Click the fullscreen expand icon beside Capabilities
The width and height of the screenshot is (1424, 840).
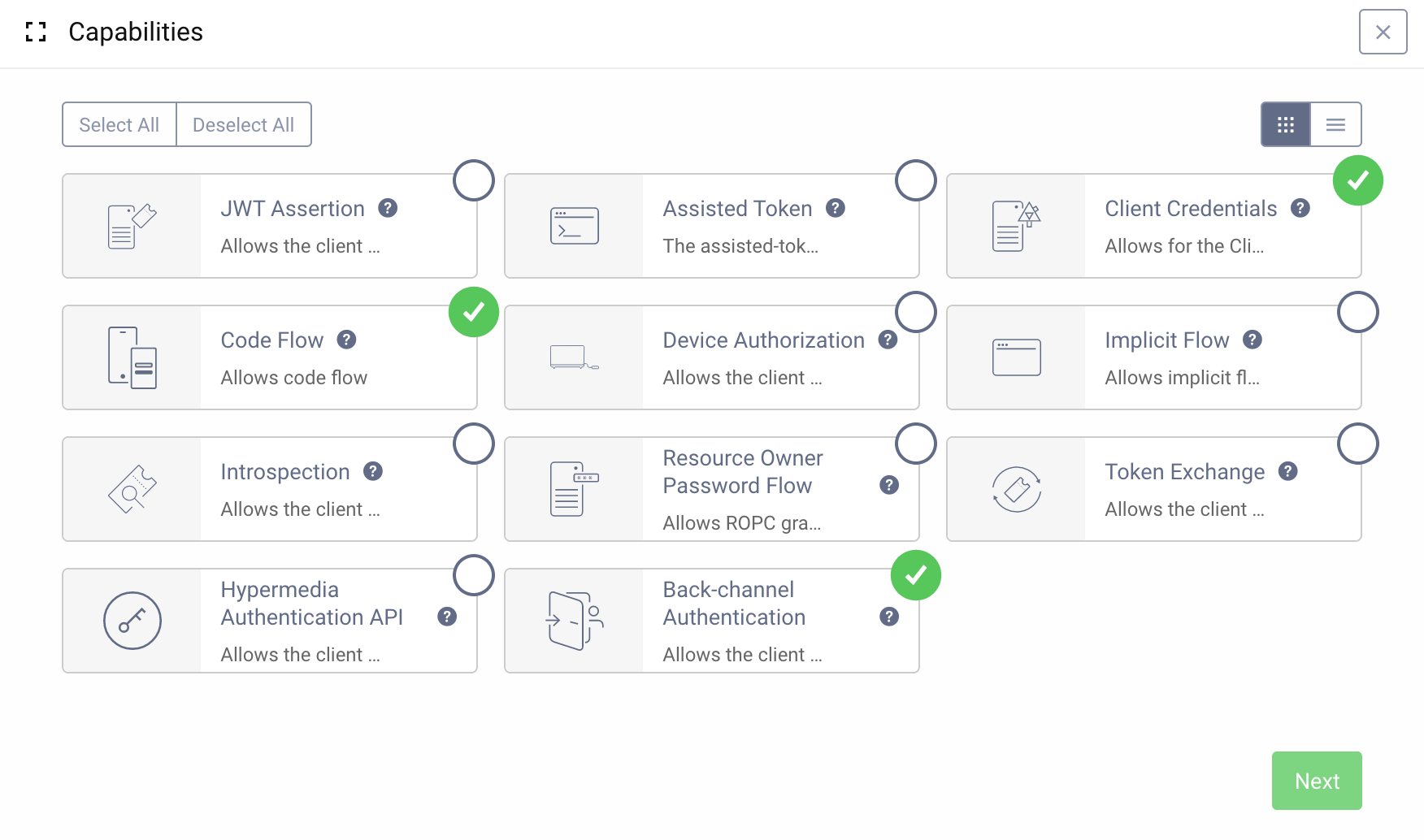click(x=36, y=32)
